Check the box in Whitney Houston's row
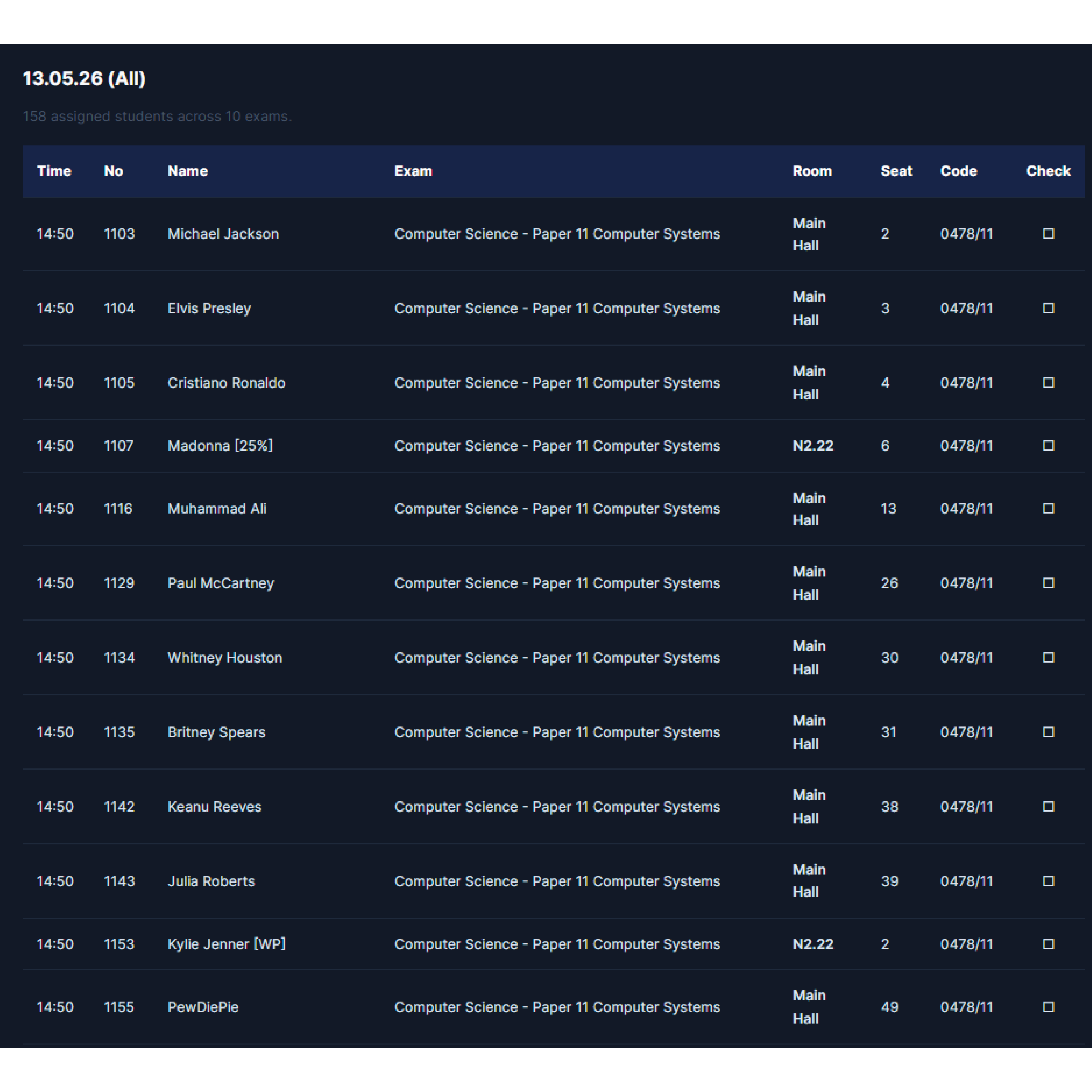 point(1048,657)
